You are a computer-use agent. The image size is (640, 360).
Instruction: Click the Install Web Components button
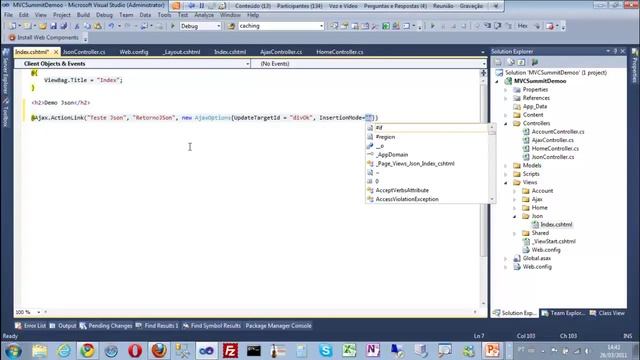pyautogui.click(x=44, y=38)
